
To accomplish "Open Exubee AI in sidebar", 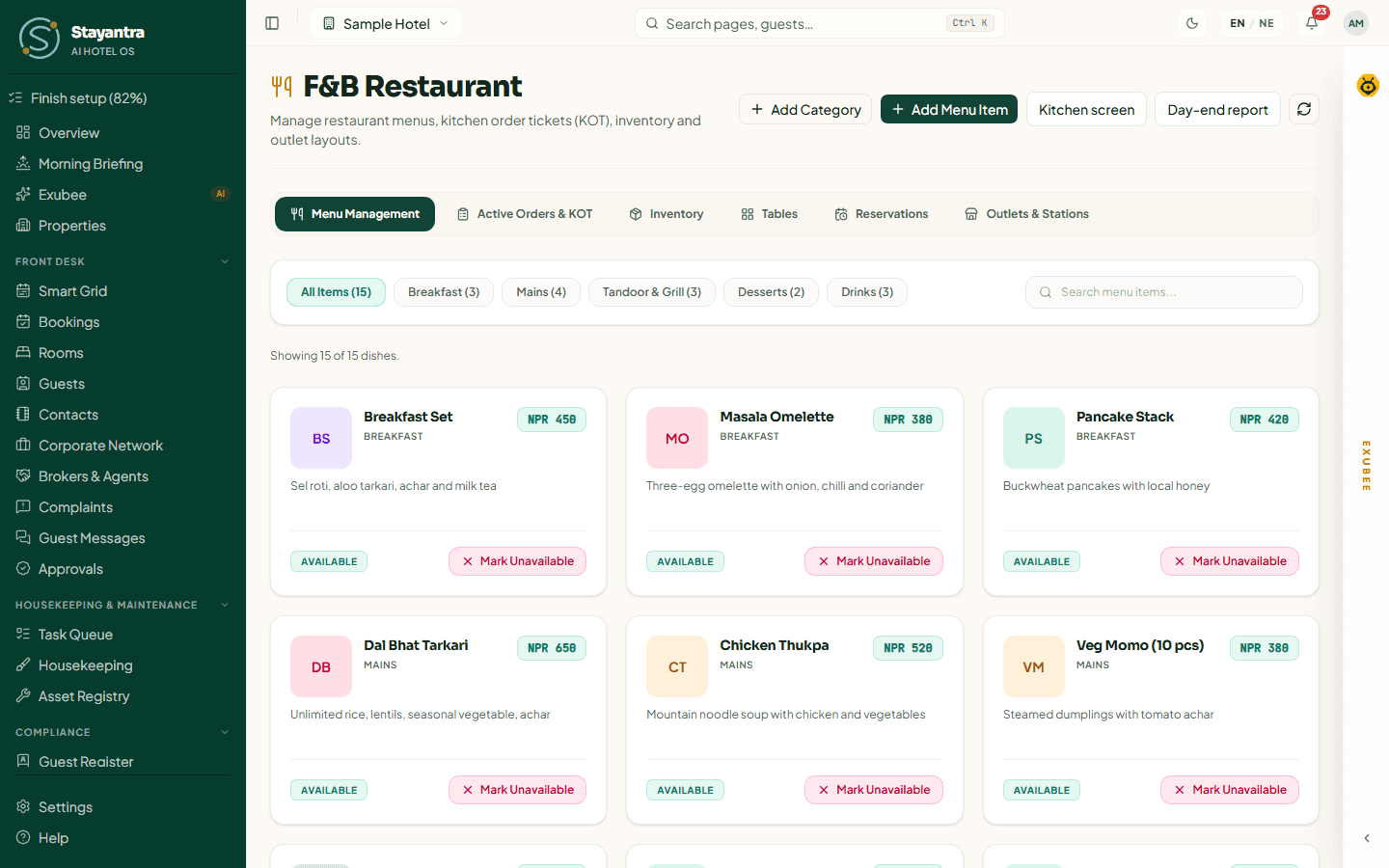I will (x=123, y=195).
